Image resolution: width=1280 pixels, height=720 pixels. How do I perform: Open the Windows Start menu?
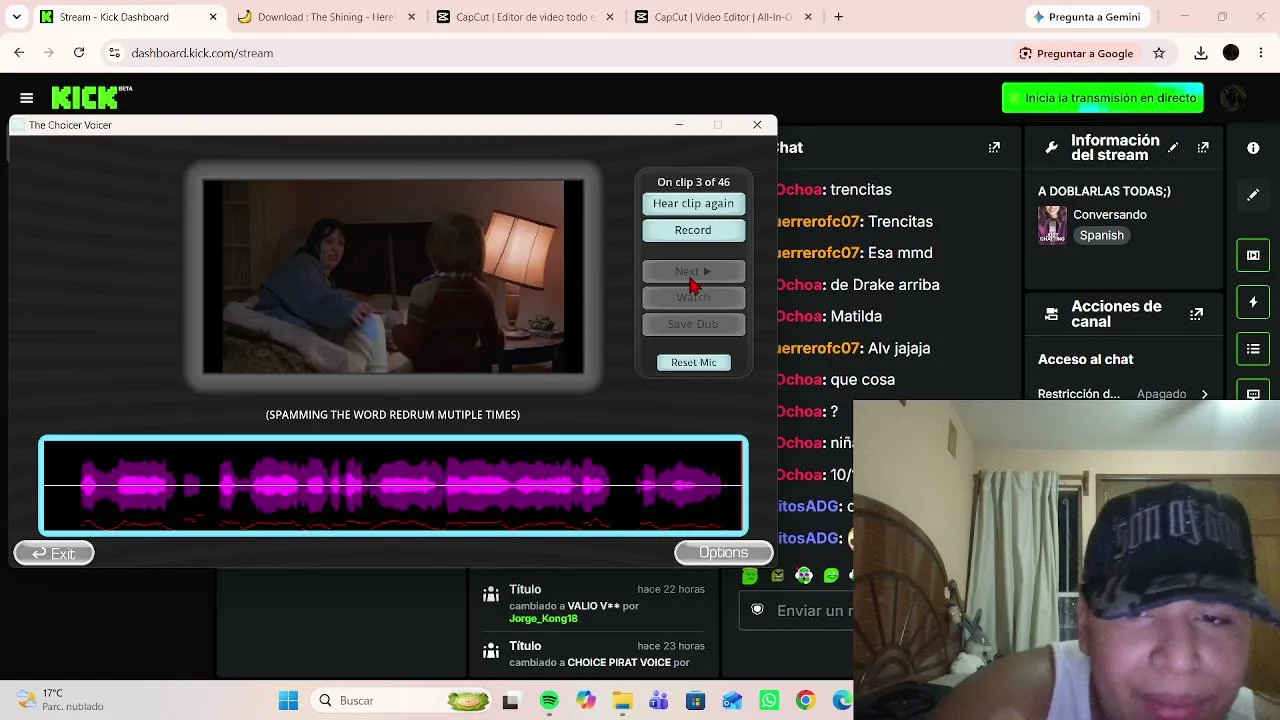tap(288, 700)
